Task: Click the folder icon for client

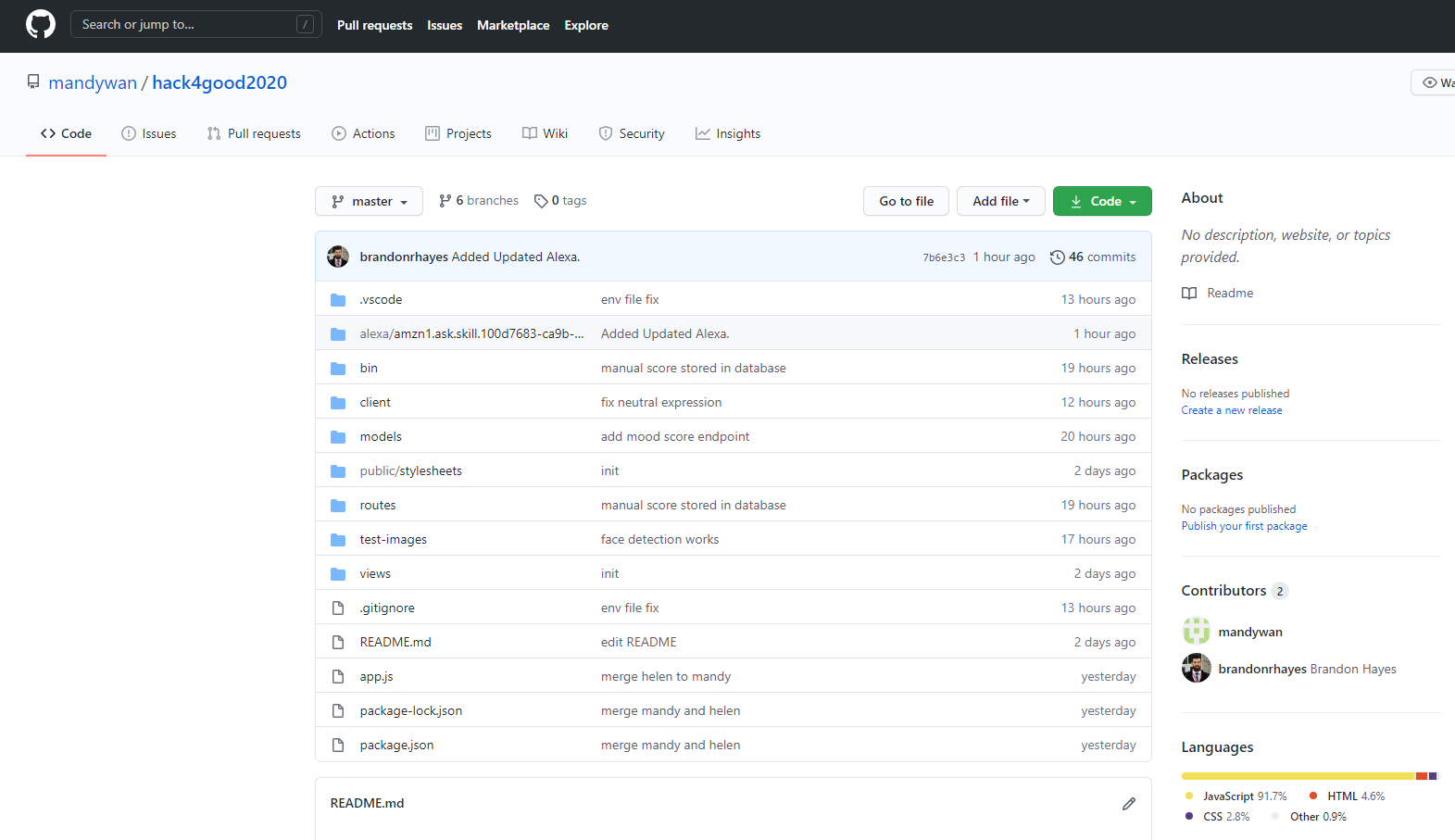Action: [338, 402]
